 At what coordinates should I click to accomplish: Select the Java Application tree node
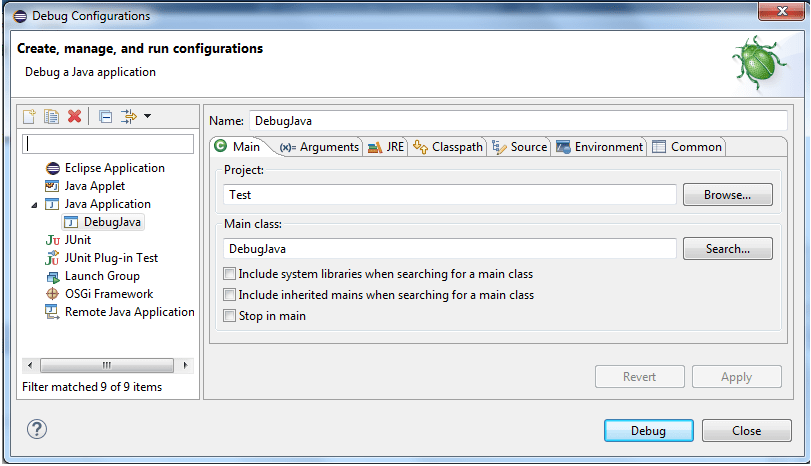108,204
